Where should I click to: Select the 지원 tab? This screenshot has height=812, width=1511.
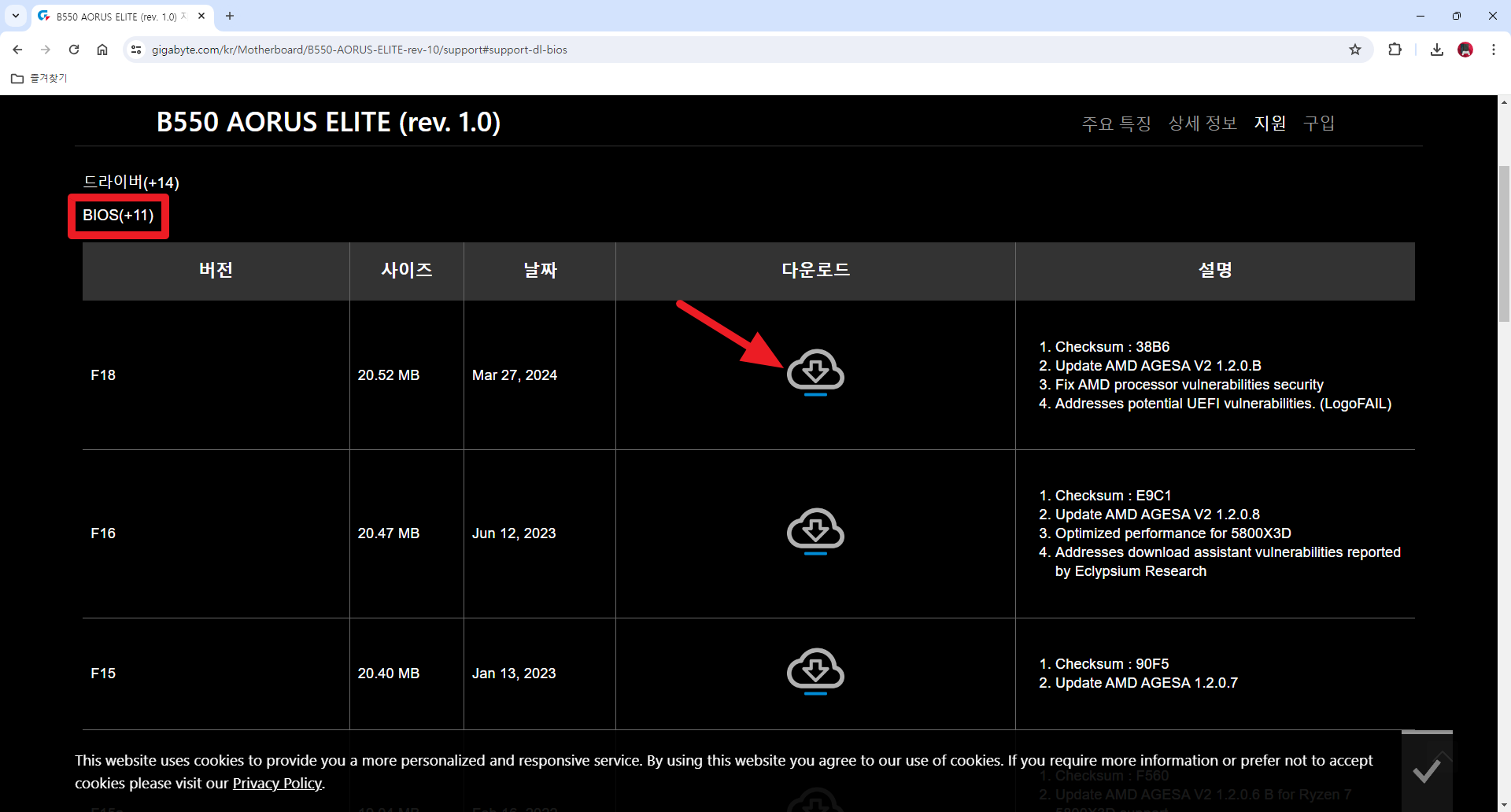tap(1270, 123)
